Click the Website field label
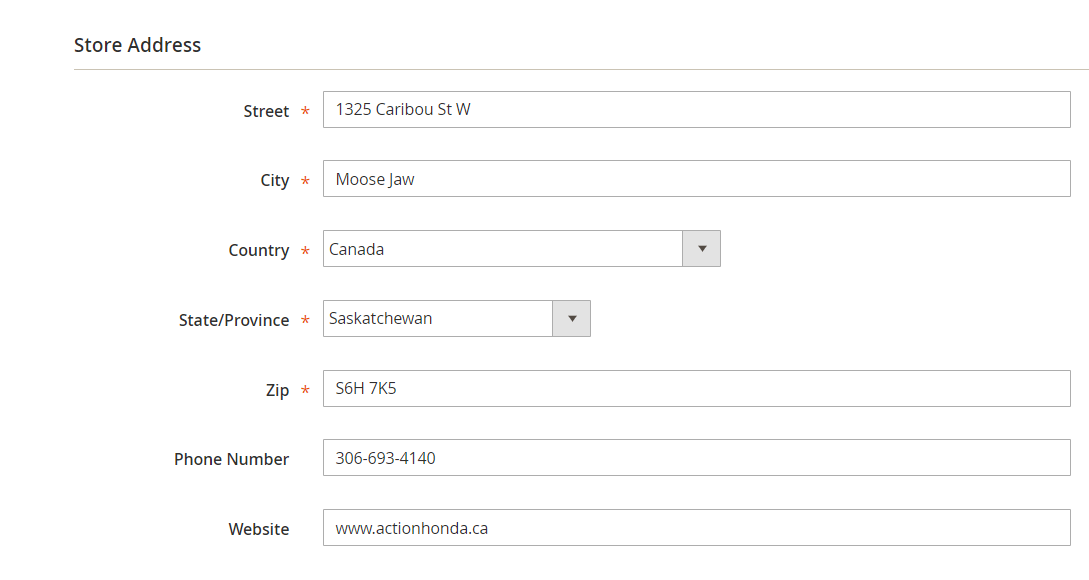 pos(259,529)
